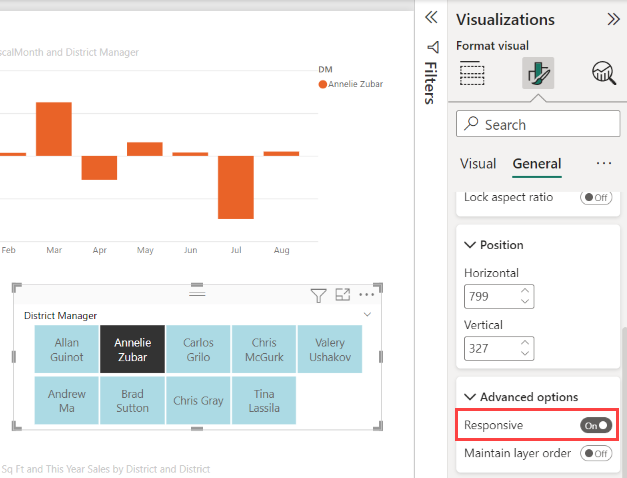Switch to the General tab
The image size is (627, 478).
pos(537,164)
